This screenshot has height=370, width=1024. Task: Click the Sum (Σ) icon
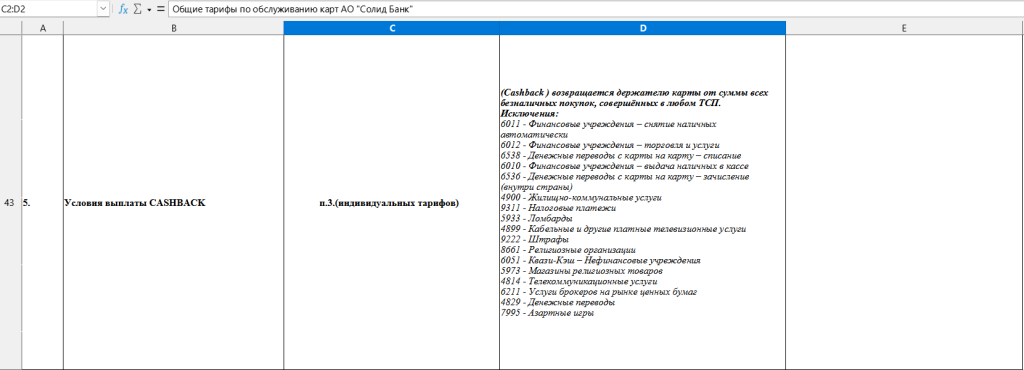coord(138,9)
